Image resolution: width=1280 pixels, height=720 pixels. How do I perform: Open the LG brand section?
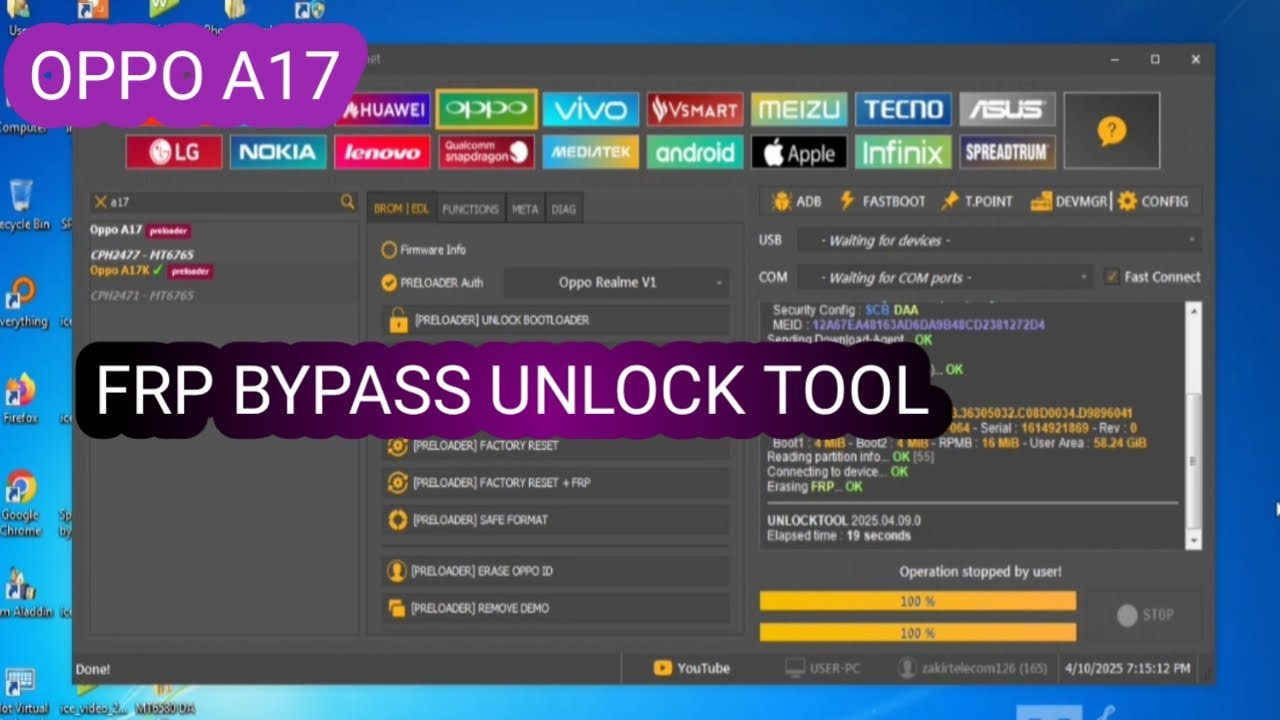pos(174,152)
